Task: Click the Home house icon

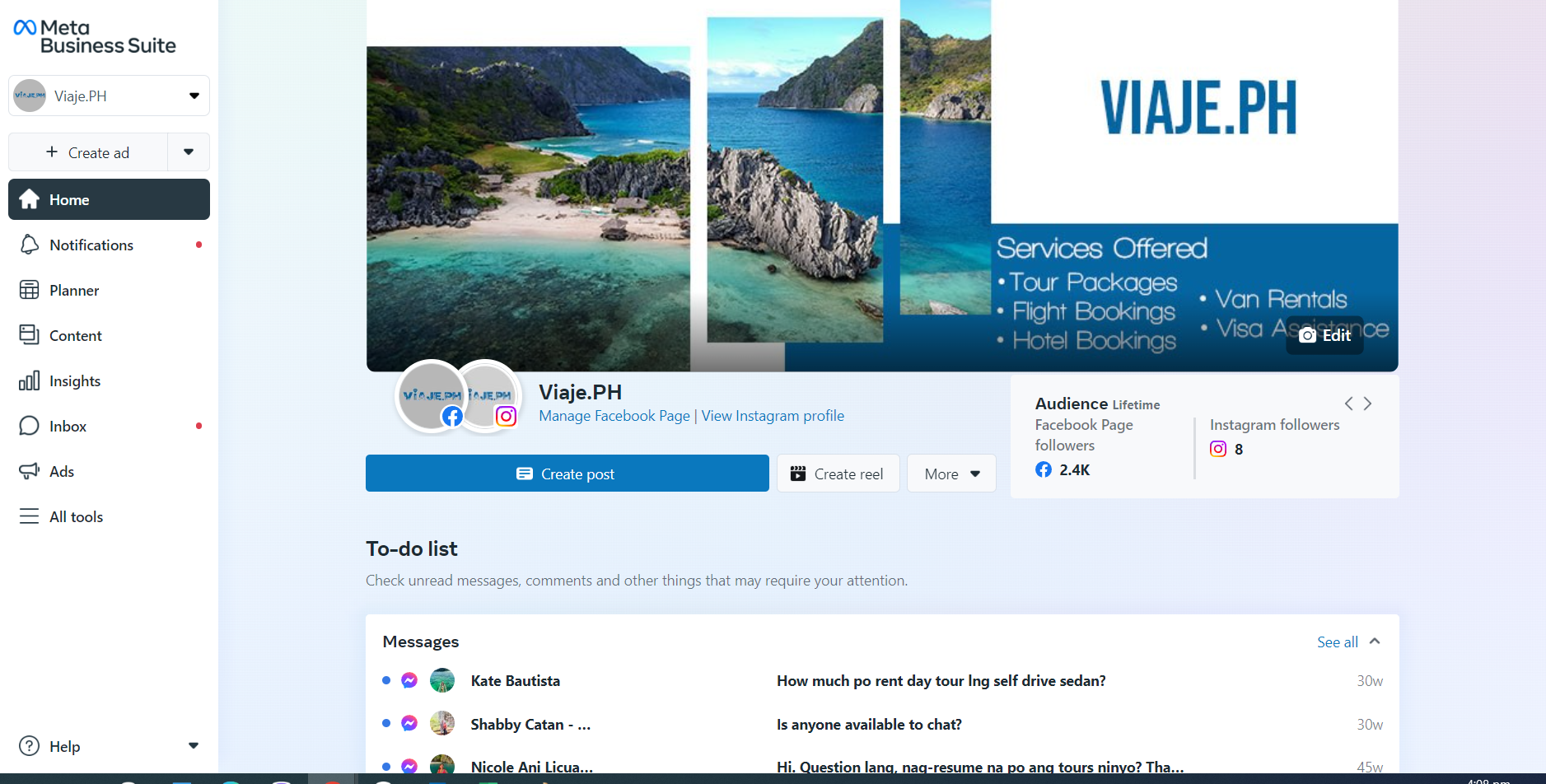Action: (x=30, y=199)
